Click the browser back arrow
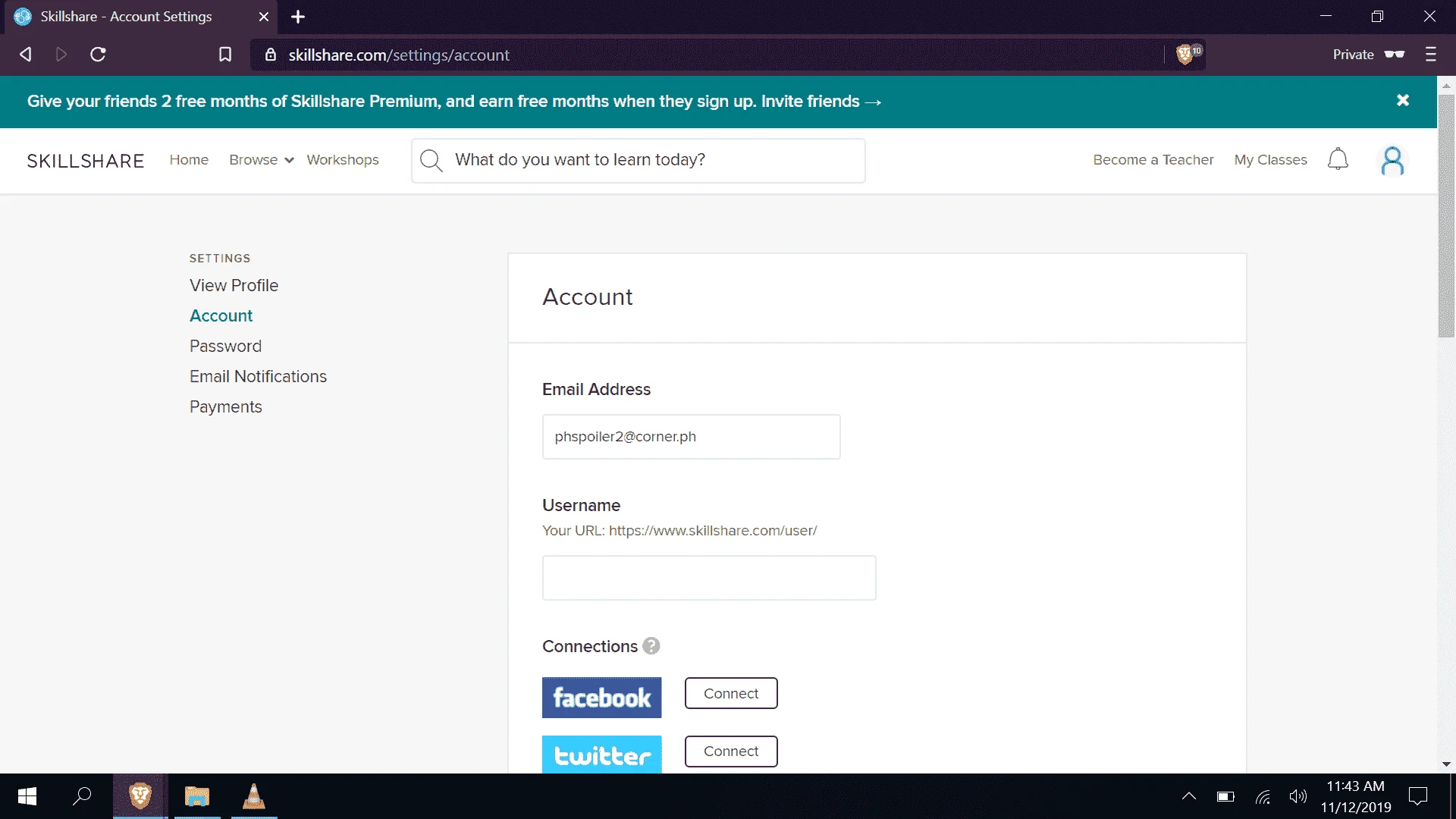This screenshot has width=1456, height=819. (x=26, y=55)
